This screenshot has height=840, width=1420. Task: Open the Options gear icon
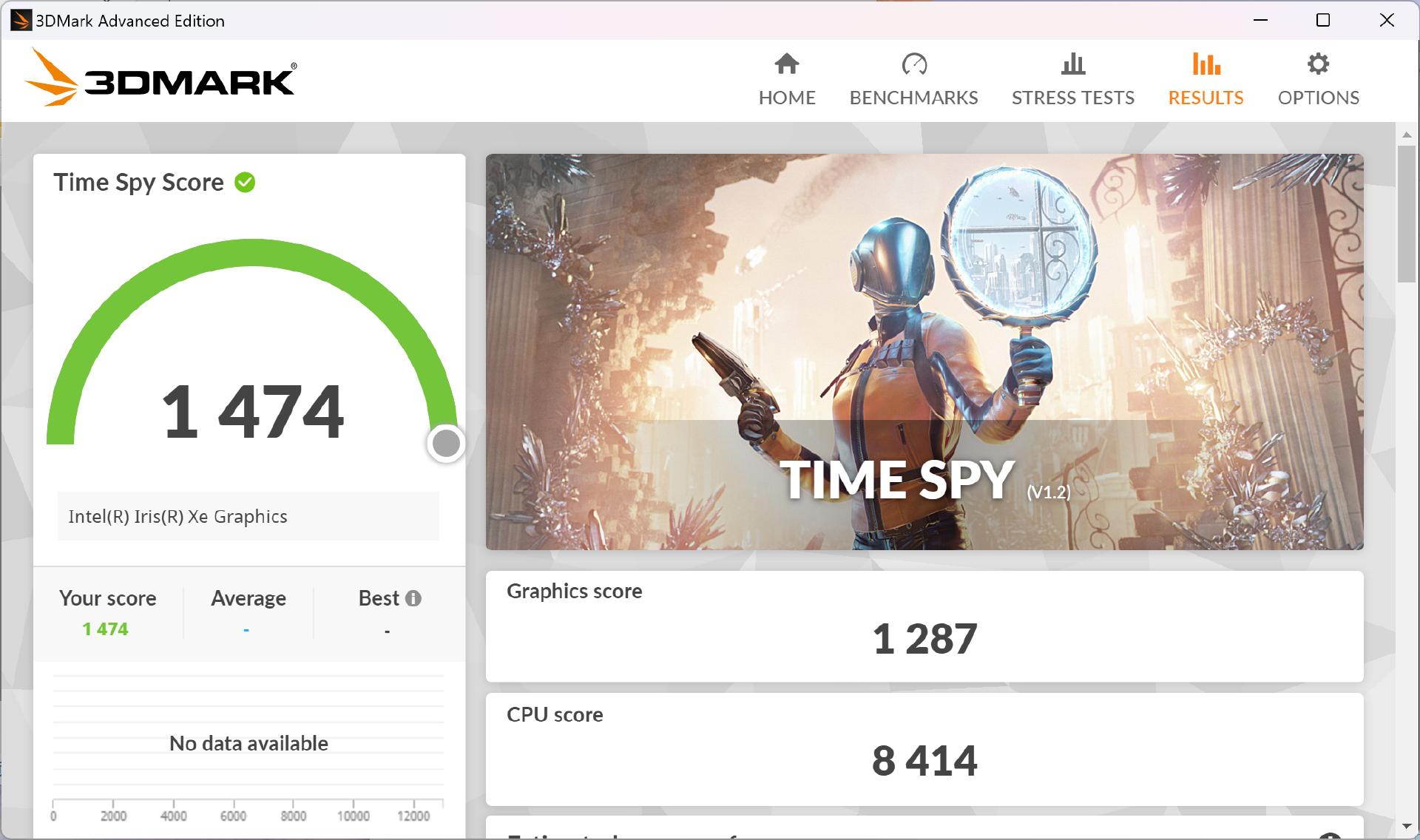(x=1317, y=64)
